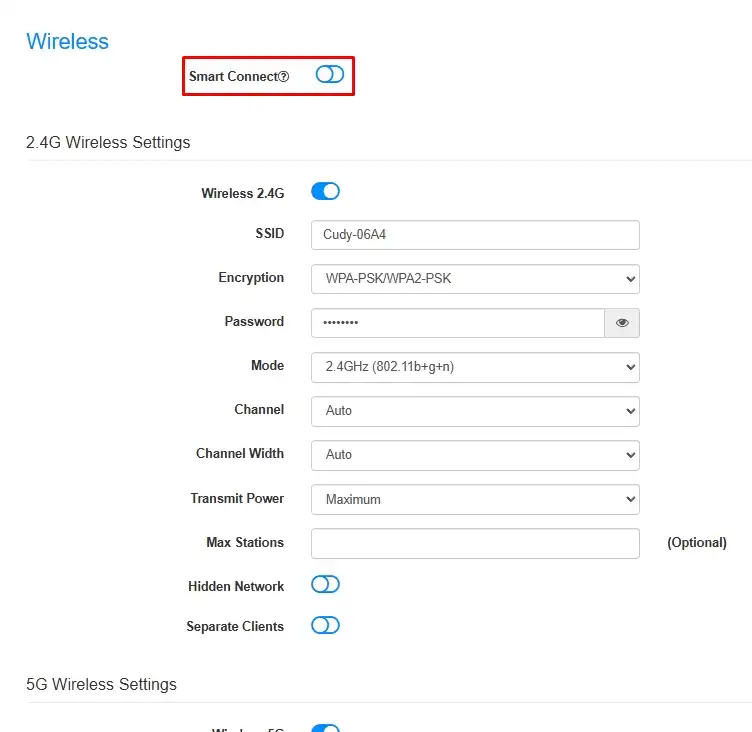The width and height of the screenshot is (752, 732).
Task: Click the Max Stations label
Action: pos(245,543)
